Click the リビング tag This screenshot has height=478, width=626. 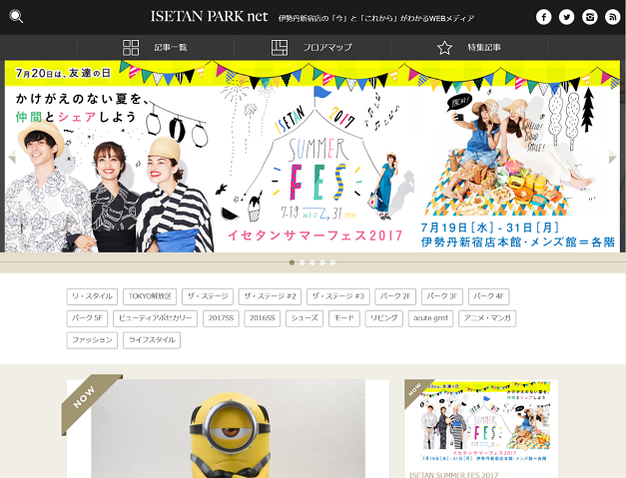(x=384, y=318)
